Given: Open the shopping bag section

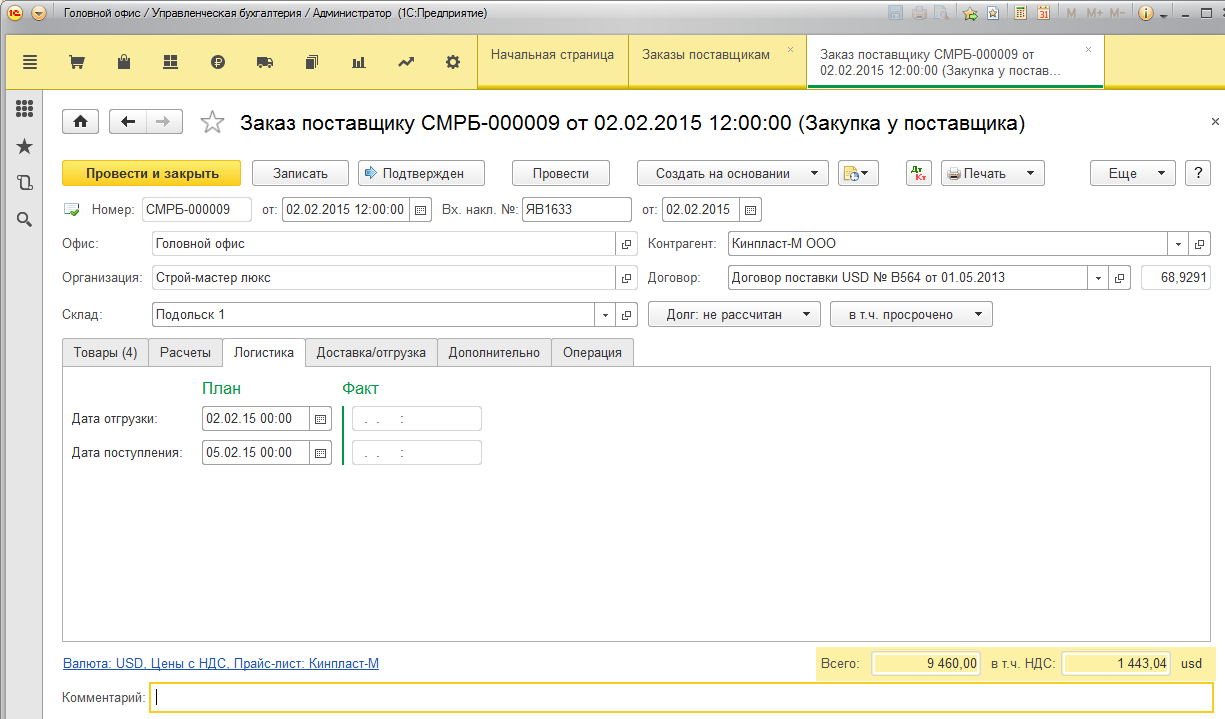Looking at the screenshot, I should click(x=124, y=62).
